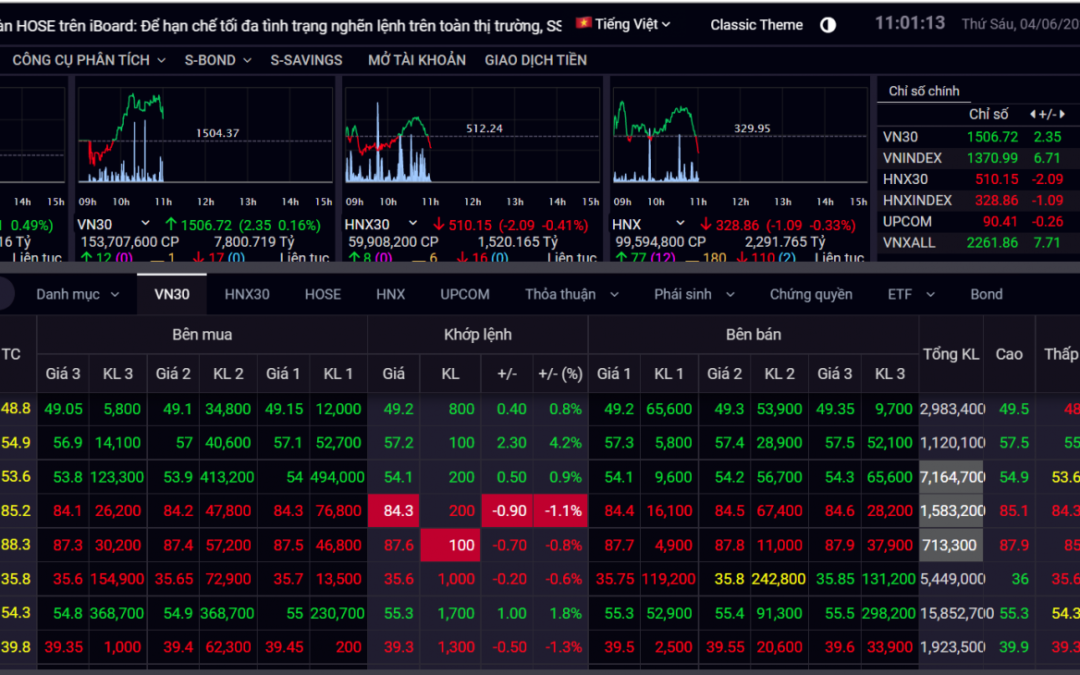Open the S-BOND menu

[x=217, y=60]
